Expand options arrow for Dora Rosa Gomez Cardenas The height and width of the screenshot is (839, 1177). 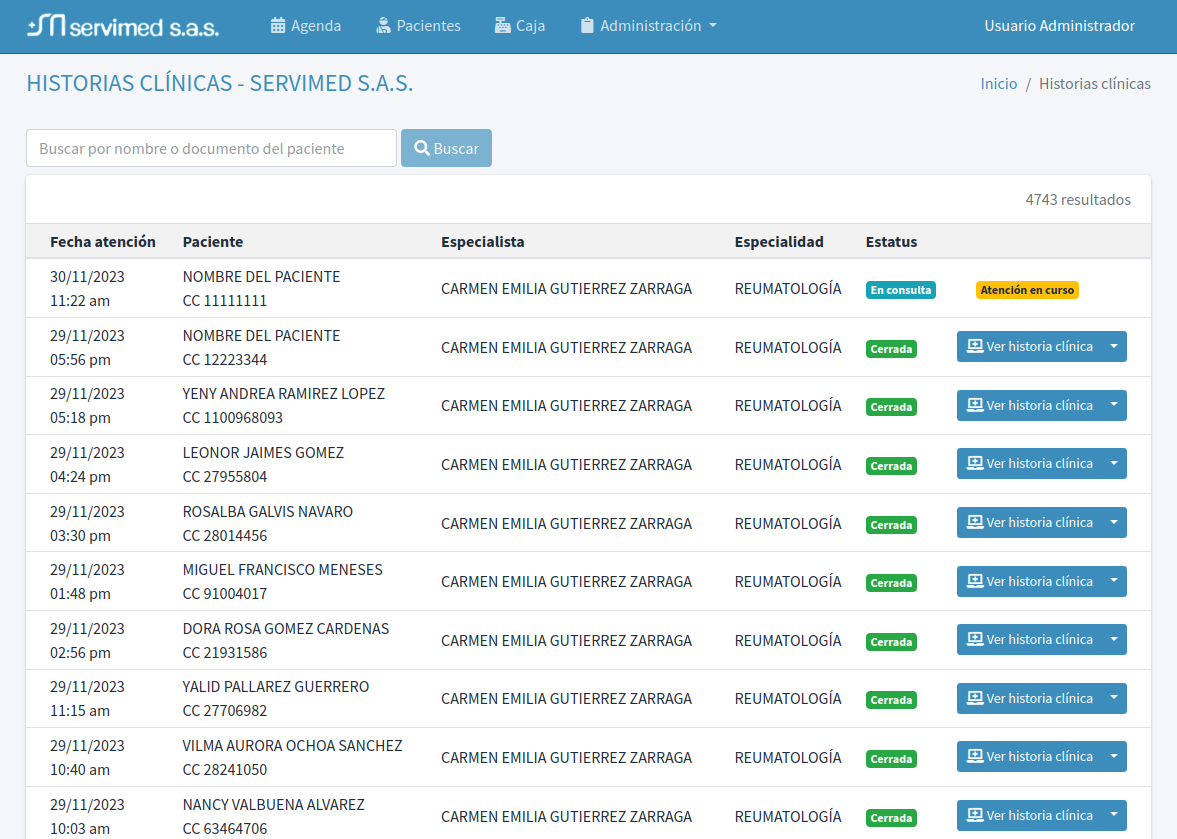click(x=1113, y=640)
